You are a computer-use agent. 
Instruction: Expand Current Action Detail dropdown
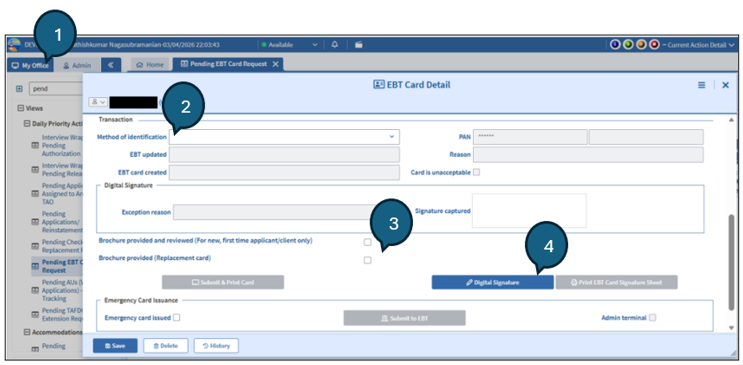[x=698, y=45]
